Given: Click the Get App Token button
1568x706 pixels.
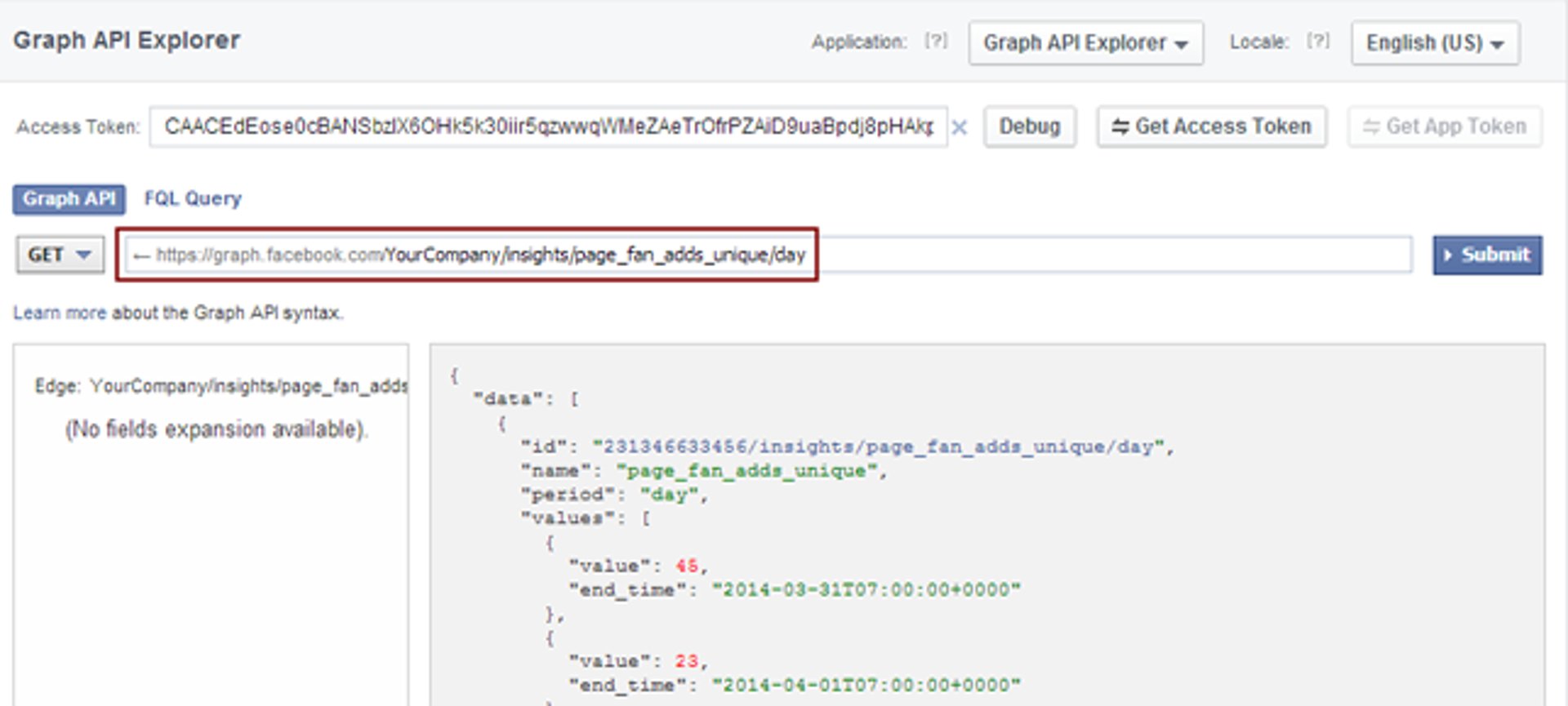Looking at the screenshot, I should 1445,127.
